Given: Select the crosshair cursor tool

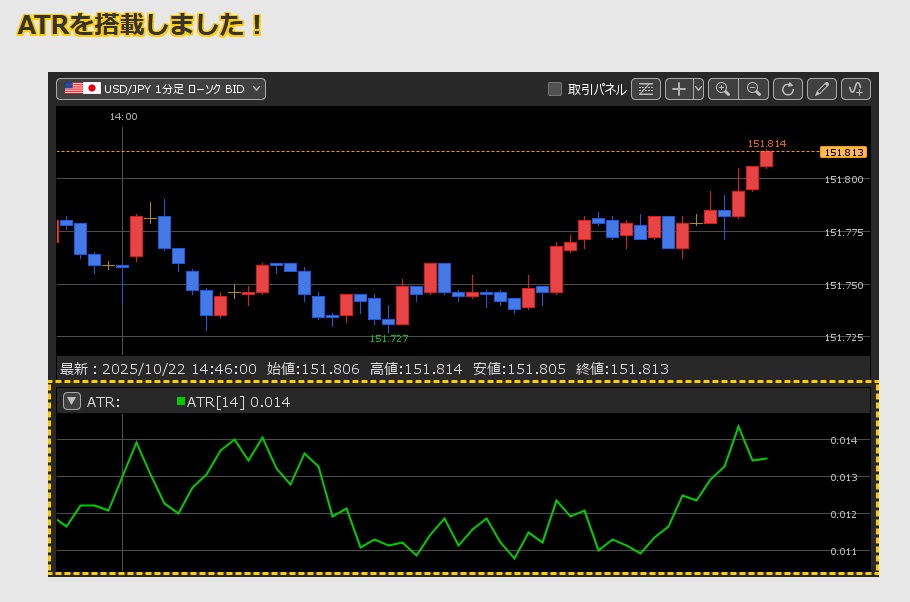Looking at the screenshot, I should pyautogui.click(x=679, y=89).
